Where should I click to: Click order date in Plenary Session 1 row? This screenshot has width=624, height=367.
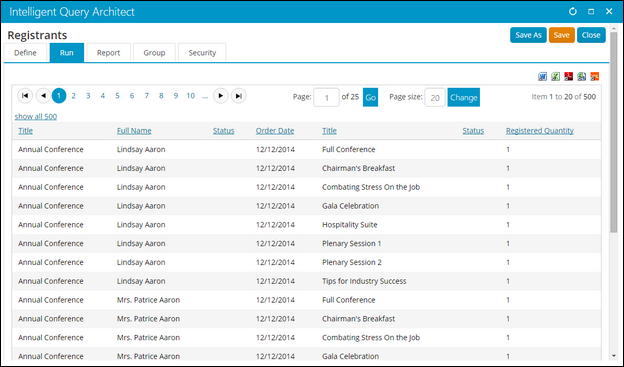[x=275, y=244]
